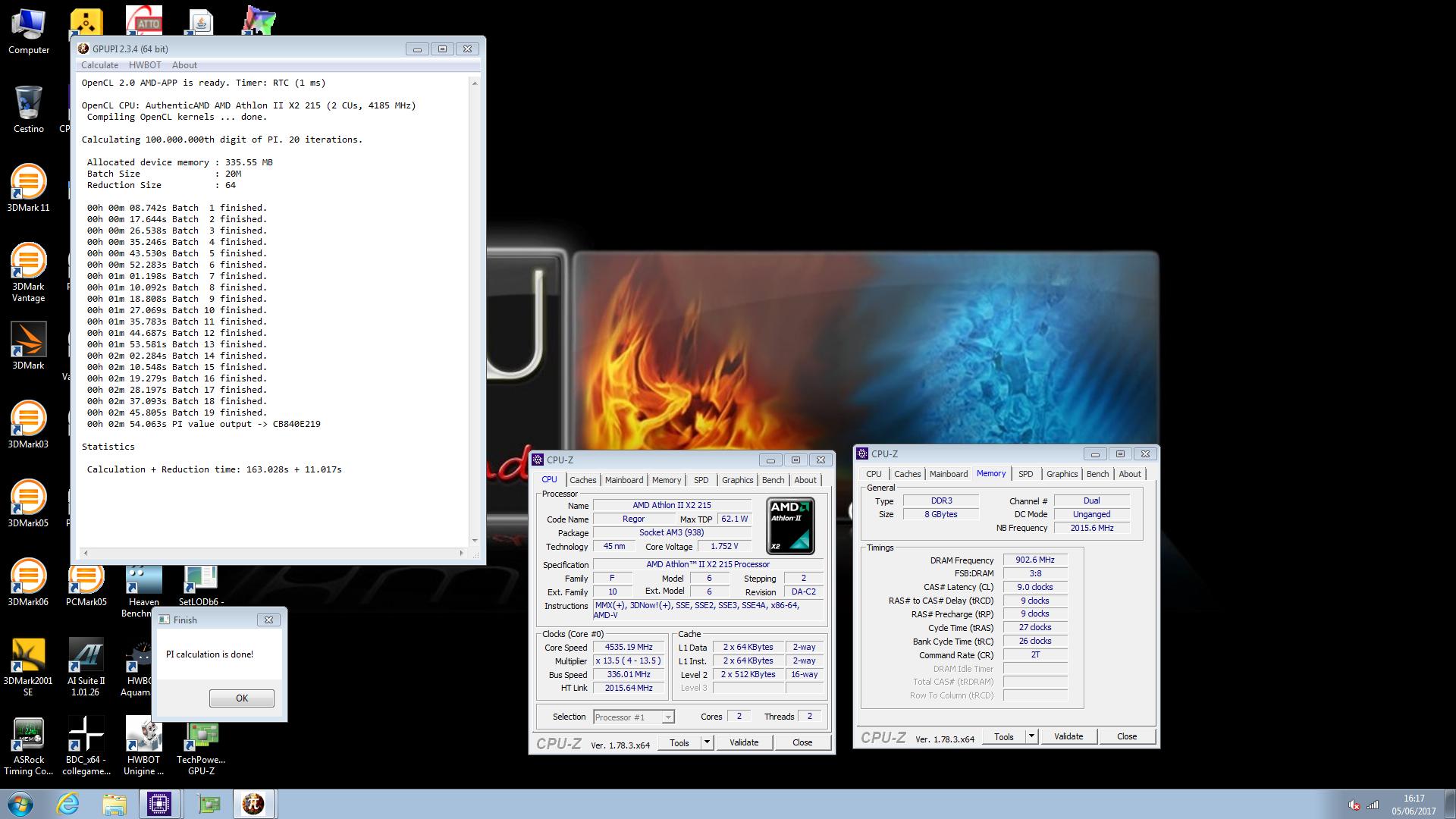
Task: Switch to Mainboard tab in left CPU-Z
Action: point(624,480)
